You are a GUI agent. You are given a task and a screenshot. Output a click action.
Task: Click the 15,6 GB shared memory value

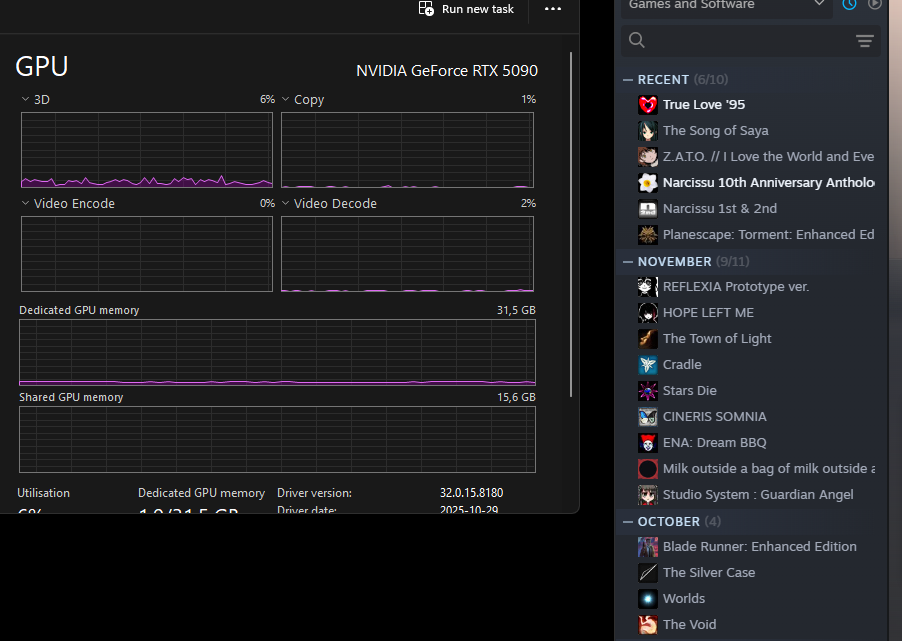click(x=516, y=397)
